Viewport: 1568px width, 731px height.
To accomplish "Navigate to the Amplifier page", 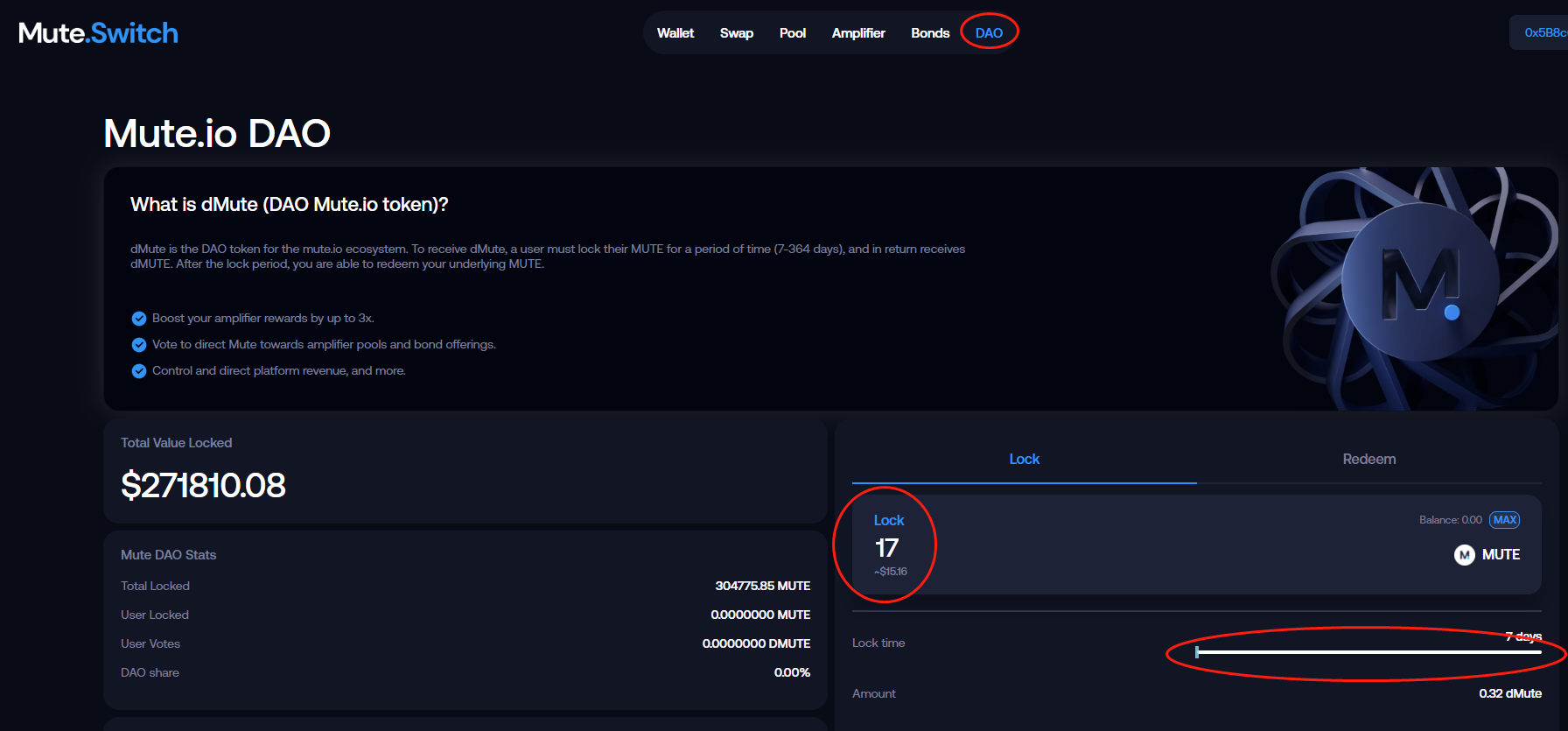I will (857, 33).
